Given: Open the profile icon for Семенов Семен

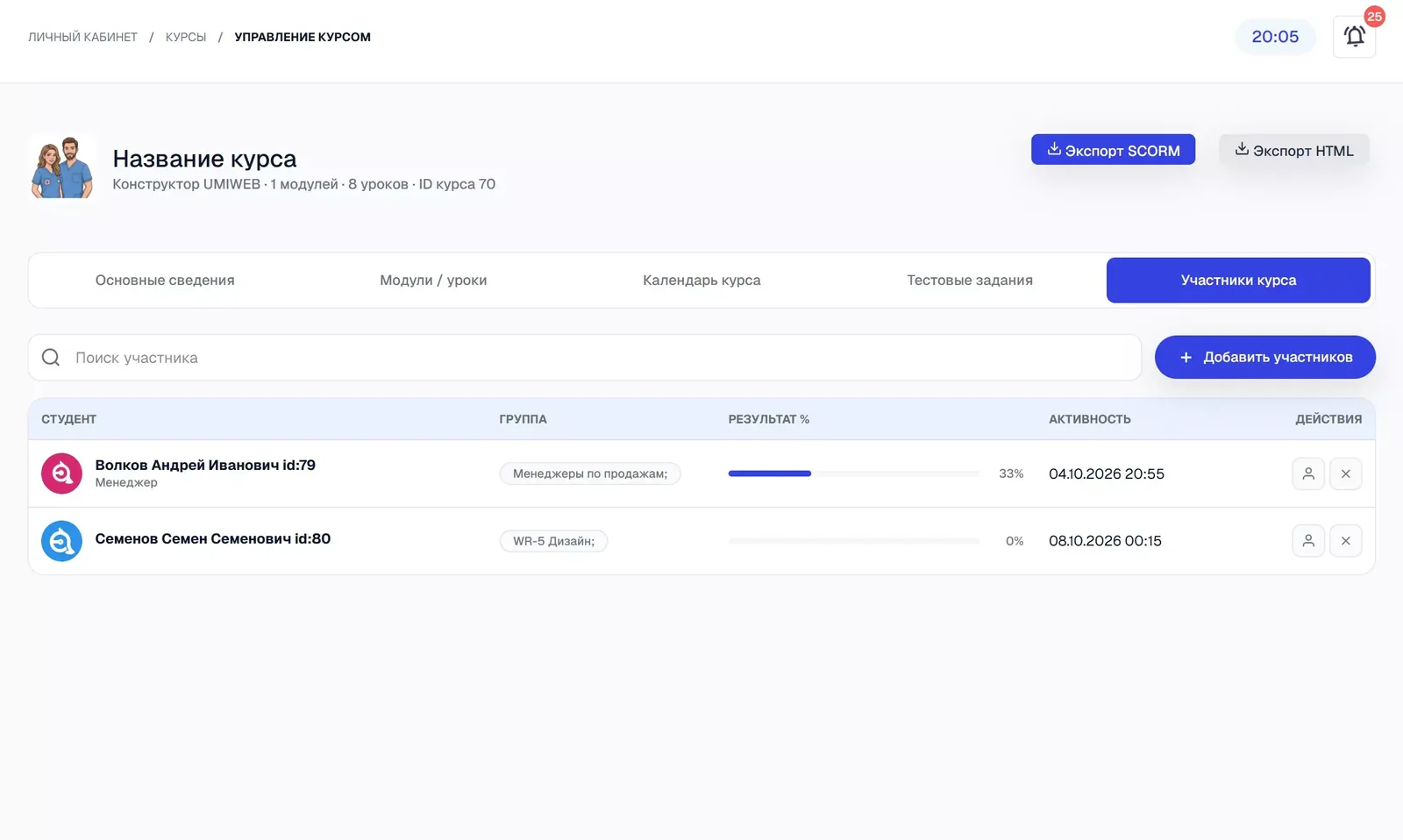Looking at the screenshot, I should (x=1308, y=541).
